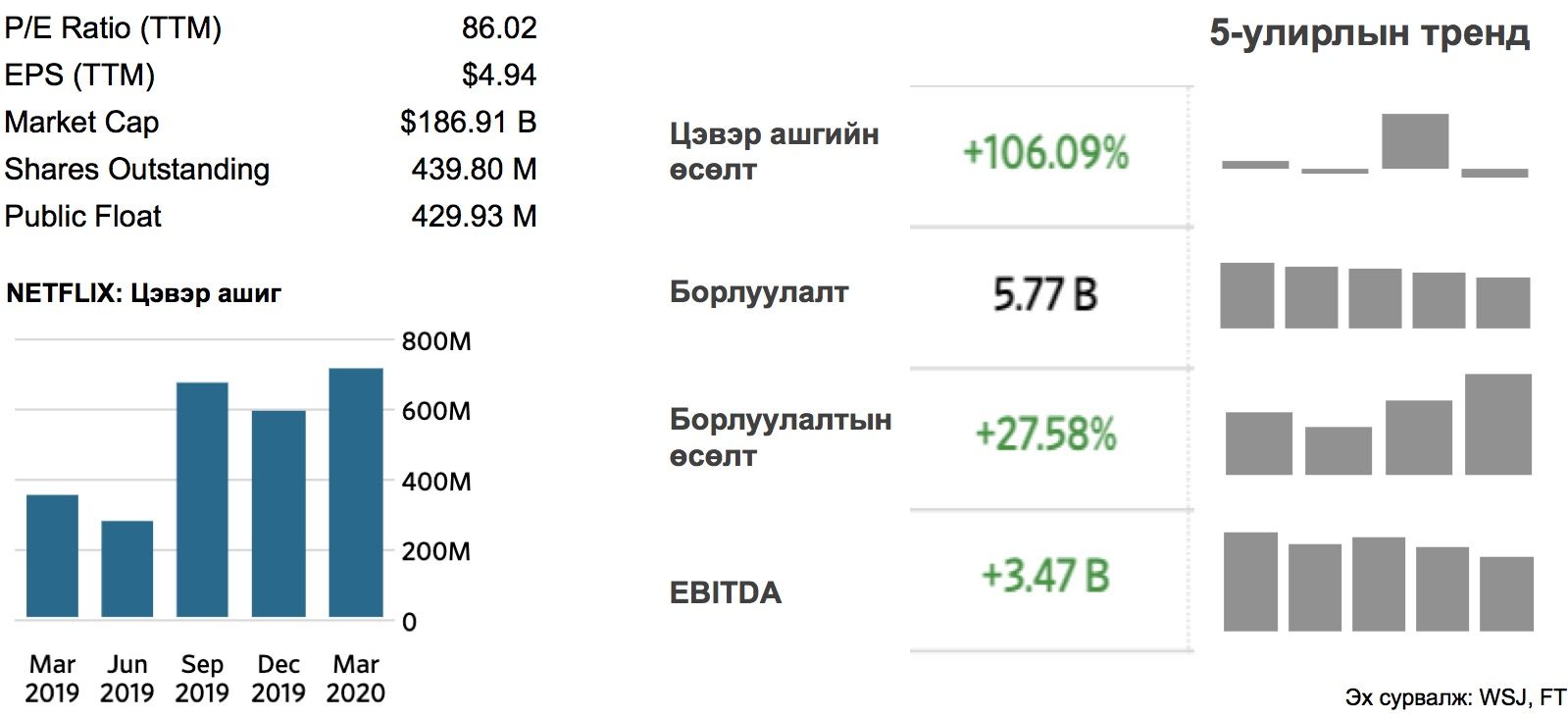Select the EPS (TTM) value $4.94

499,75
